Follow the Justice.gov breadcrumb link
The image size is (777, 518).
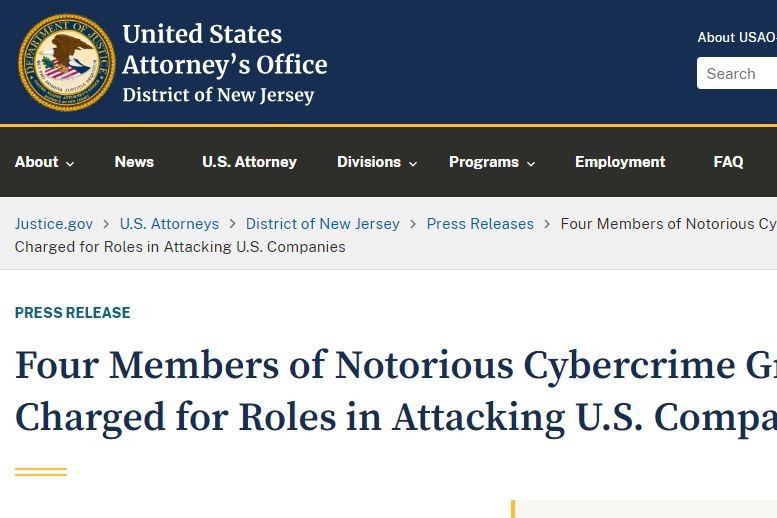[54, 224]
